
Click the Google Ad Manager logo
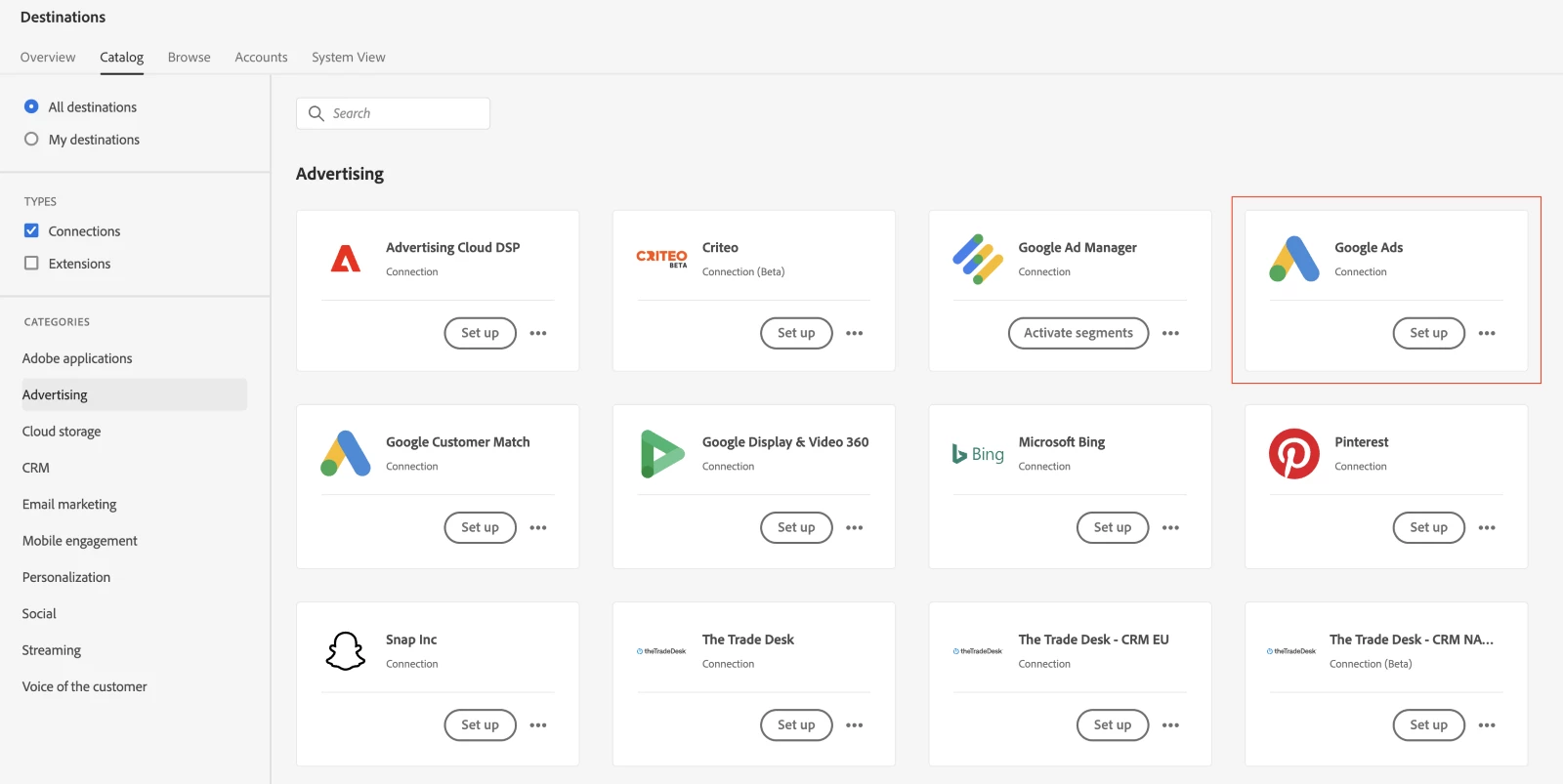[978, 259]
